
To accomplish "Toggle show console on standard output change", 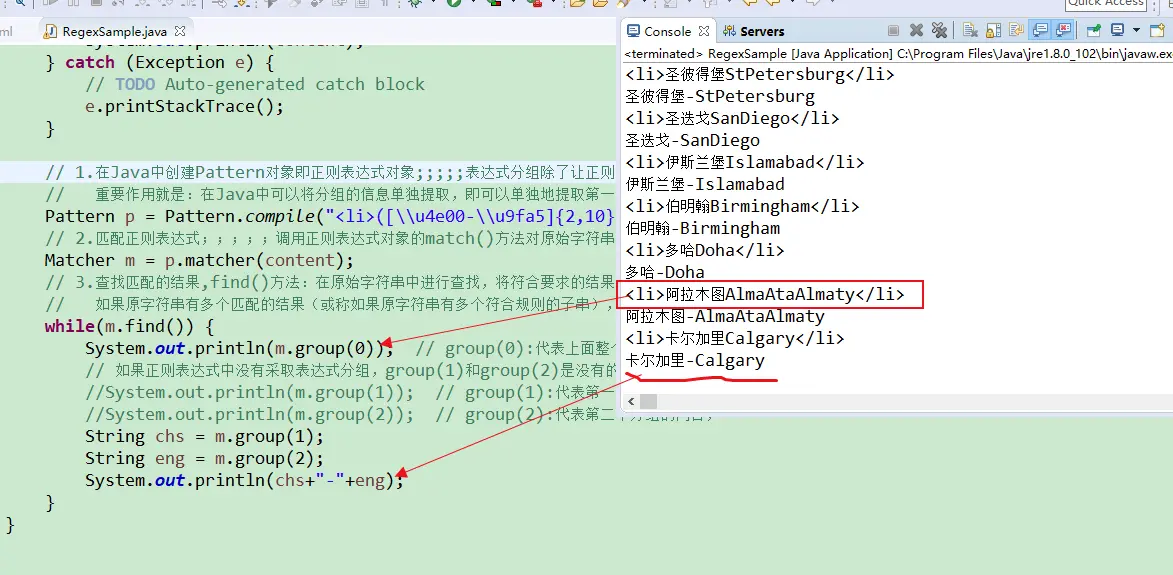I will pos(1039,31).
